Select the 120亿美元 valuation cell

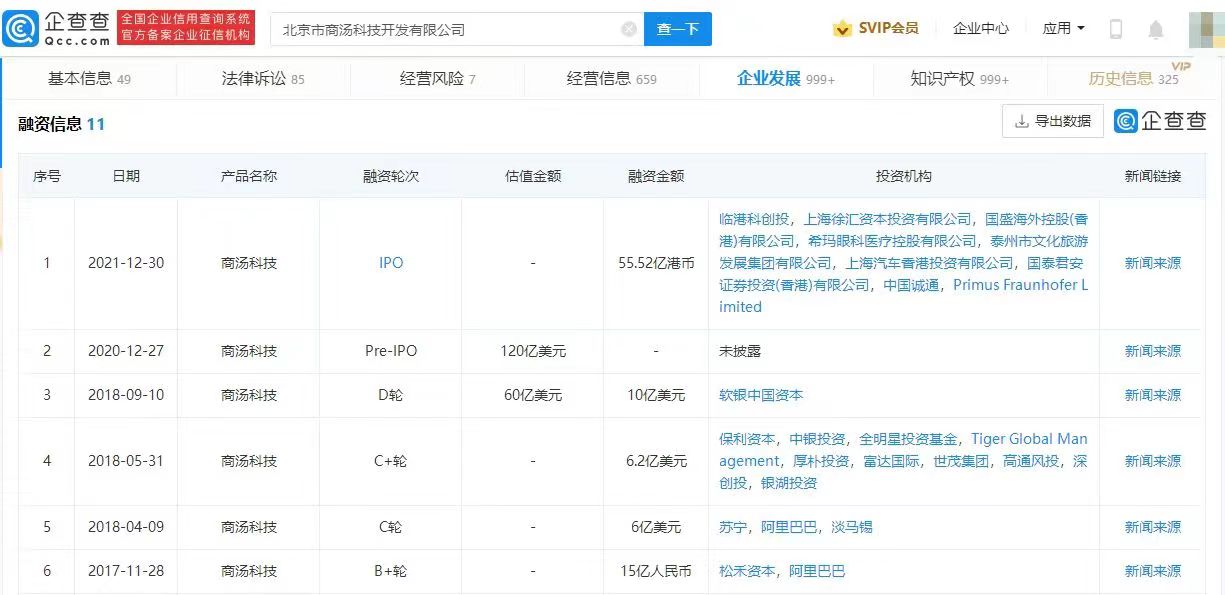533,351
